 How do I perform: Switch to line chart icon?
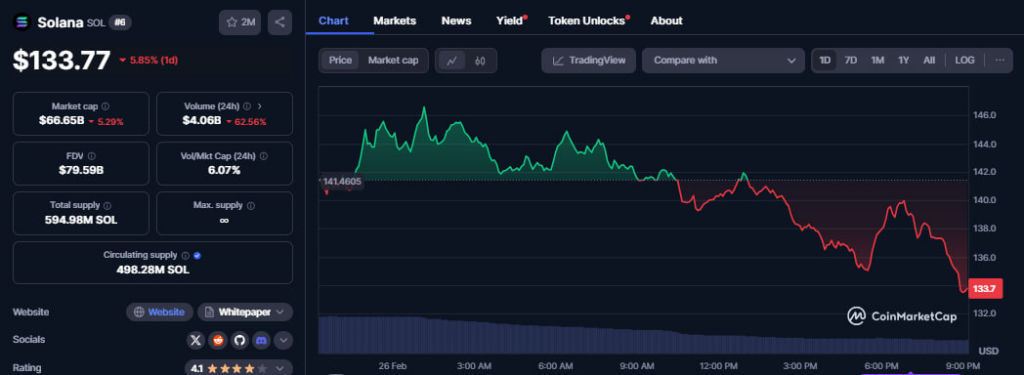(451, 61)
